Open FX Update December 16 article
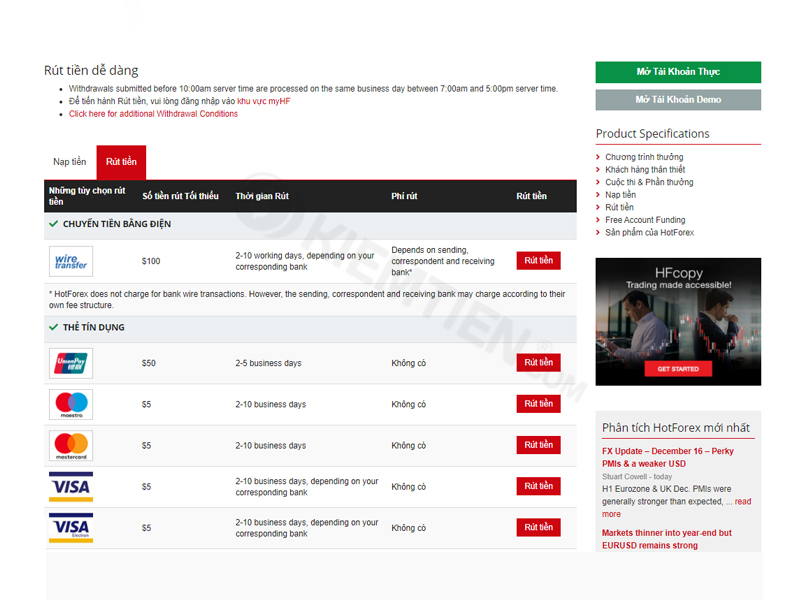Image resolution: width=800 pixels, height=600 pixels. 668,458
